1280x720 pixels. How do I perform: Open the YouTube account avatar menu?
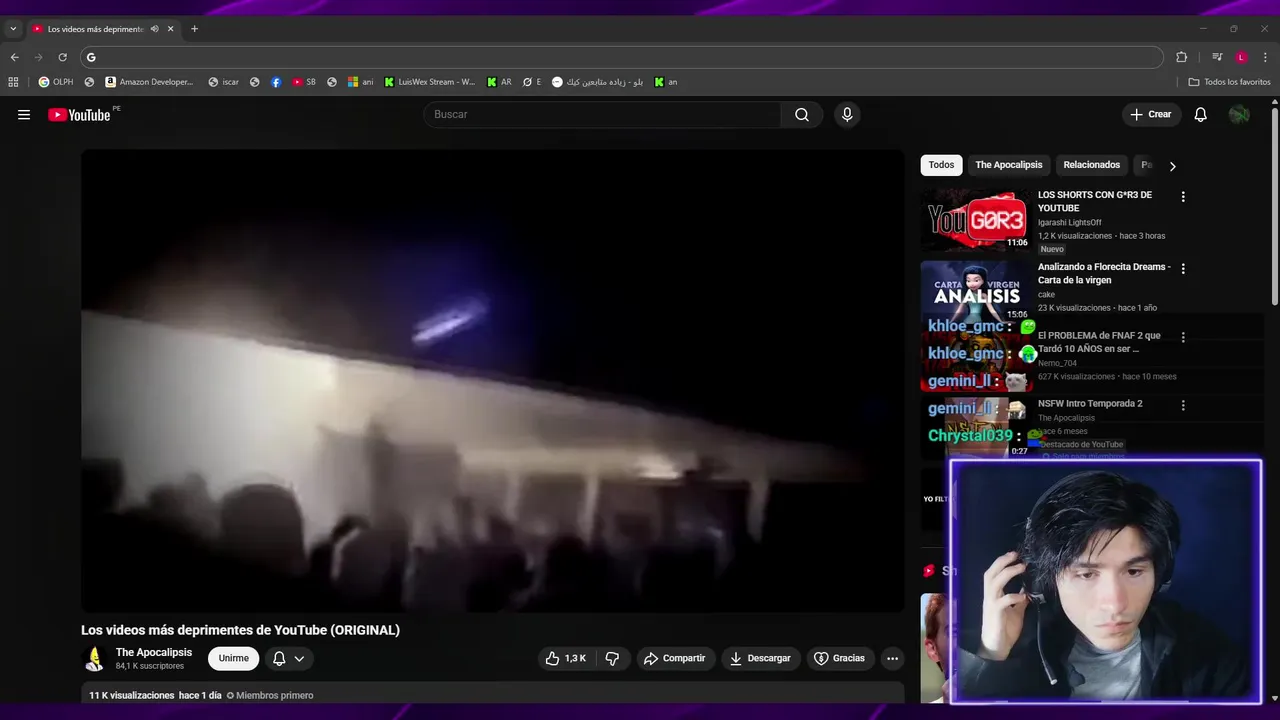pyautogui.click(x=1239, y=115)
